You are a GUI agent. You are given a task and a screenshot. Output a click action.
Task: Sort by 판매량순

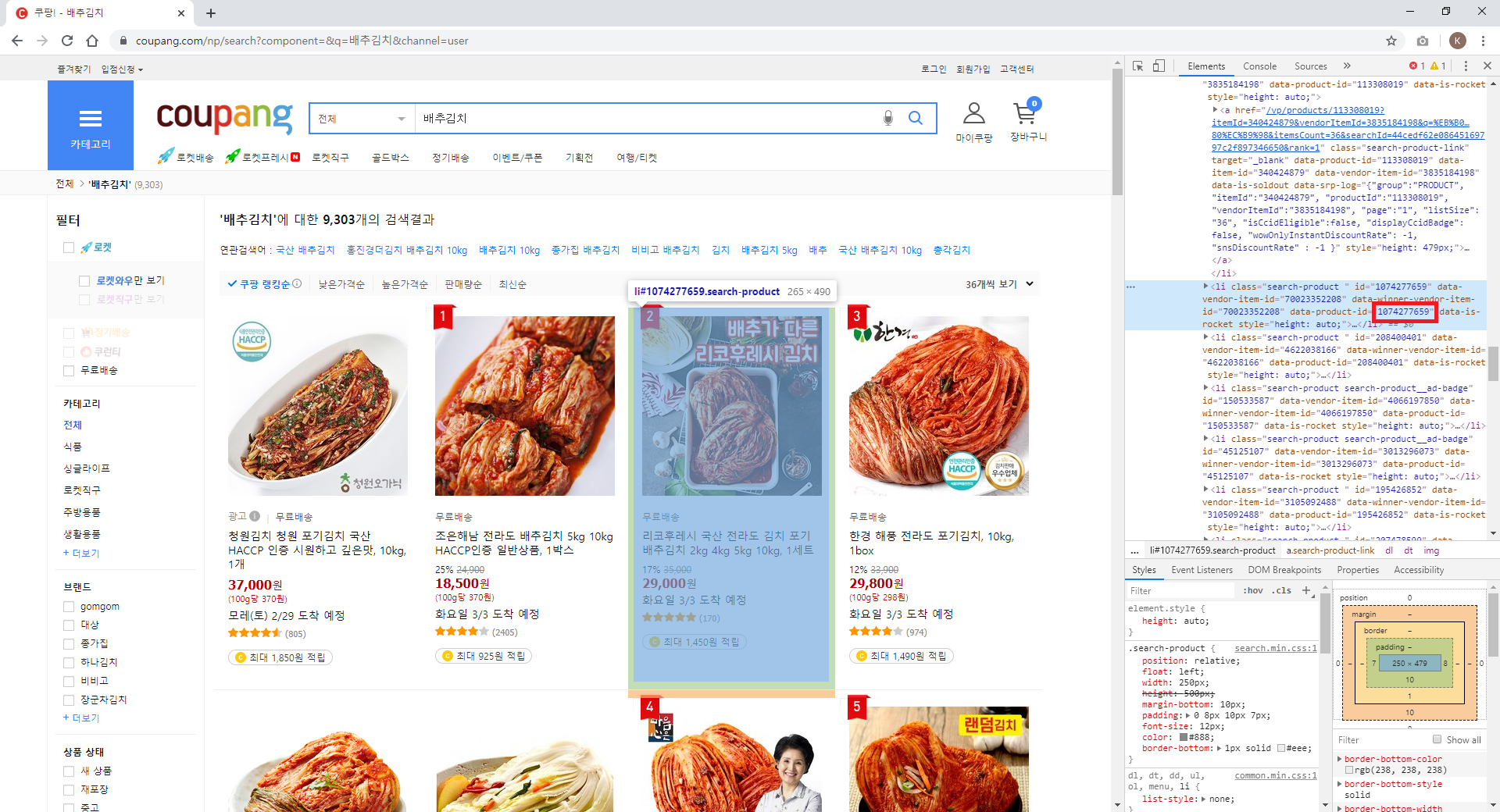(463, 284)
